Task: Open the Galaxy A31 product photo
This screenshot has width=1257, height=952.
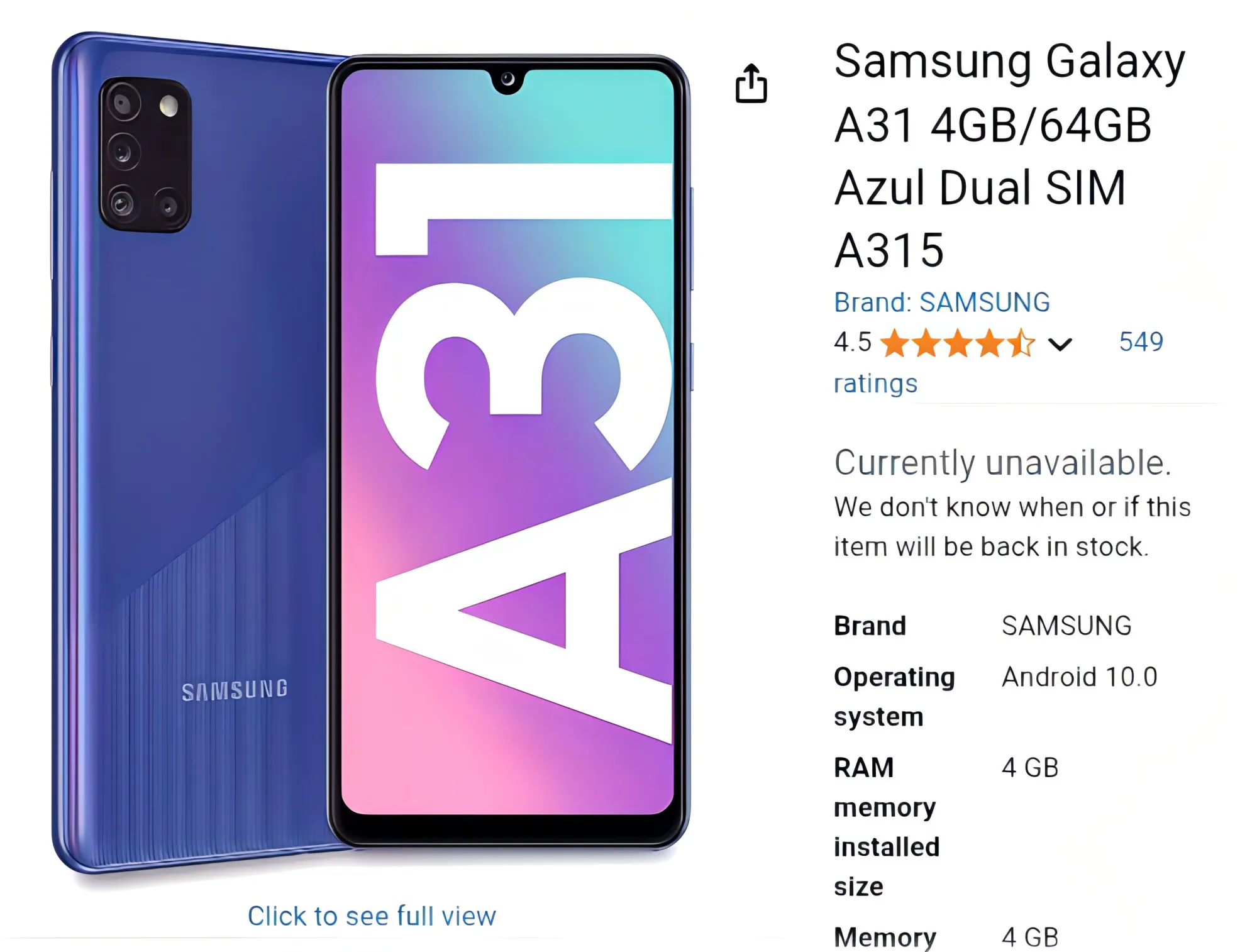Action: [x=371, y=452]
